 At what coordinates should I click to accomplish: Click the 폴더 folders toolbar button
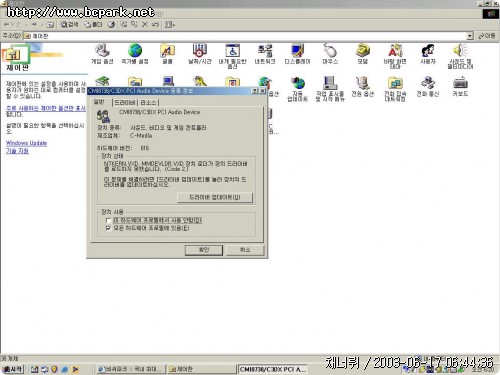93,24
